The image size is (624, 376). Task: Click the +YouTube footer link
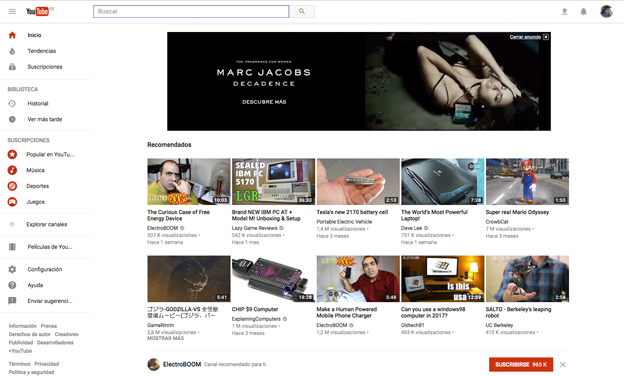(20, 351)
